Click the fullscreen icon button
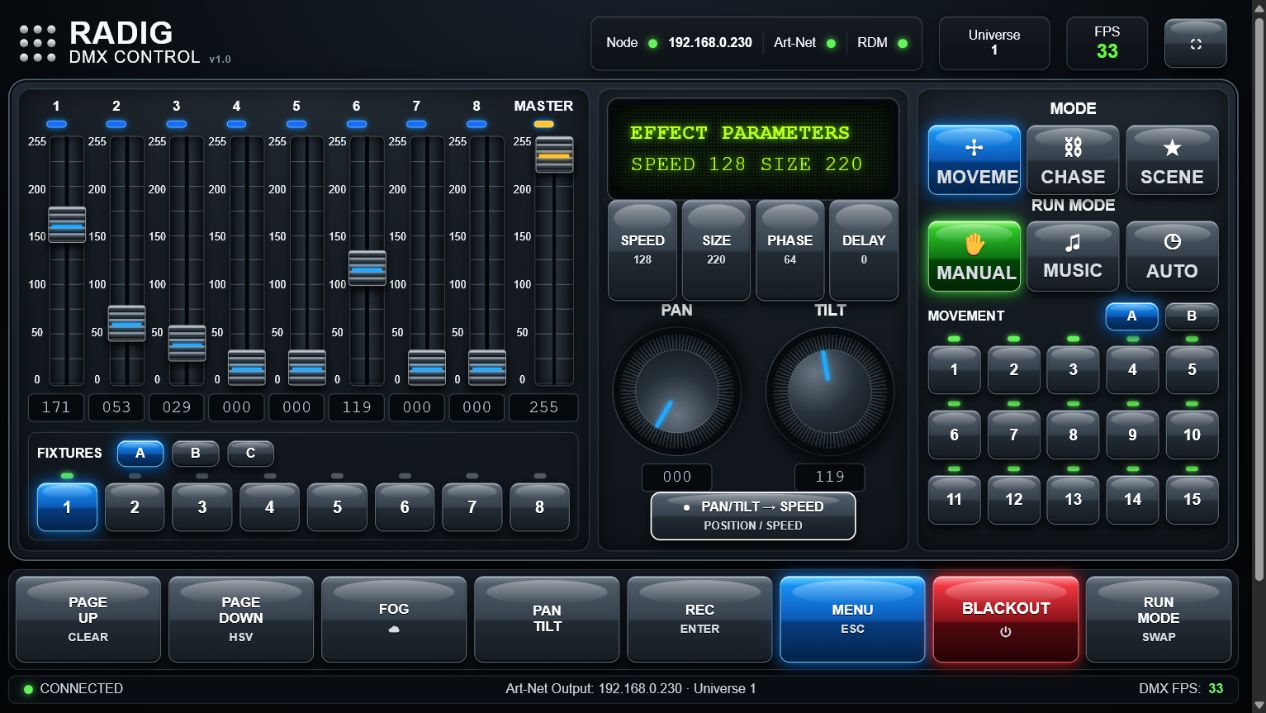The width and height of the screenshot is (1266, 713). (x=1195, y=44)
